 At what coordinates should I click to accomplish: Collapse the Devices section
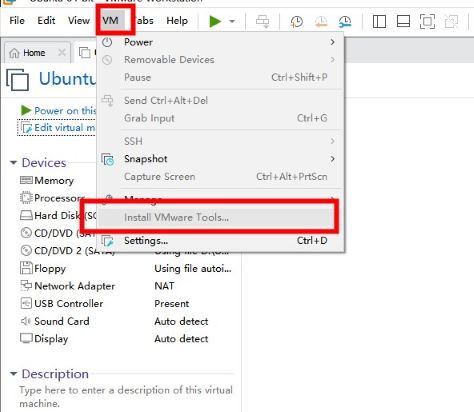[13, 163]
